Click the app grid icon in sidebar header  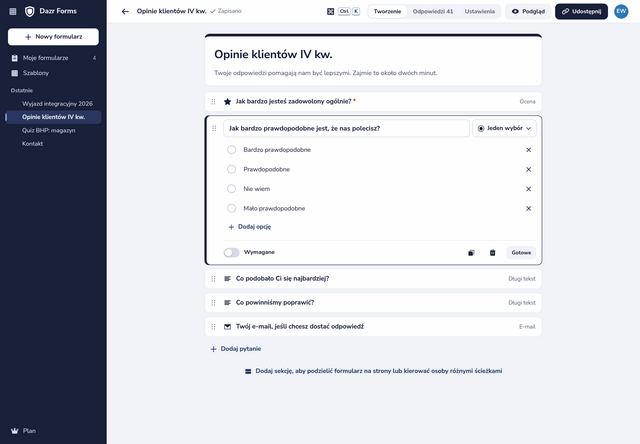[x=13, y=11]
